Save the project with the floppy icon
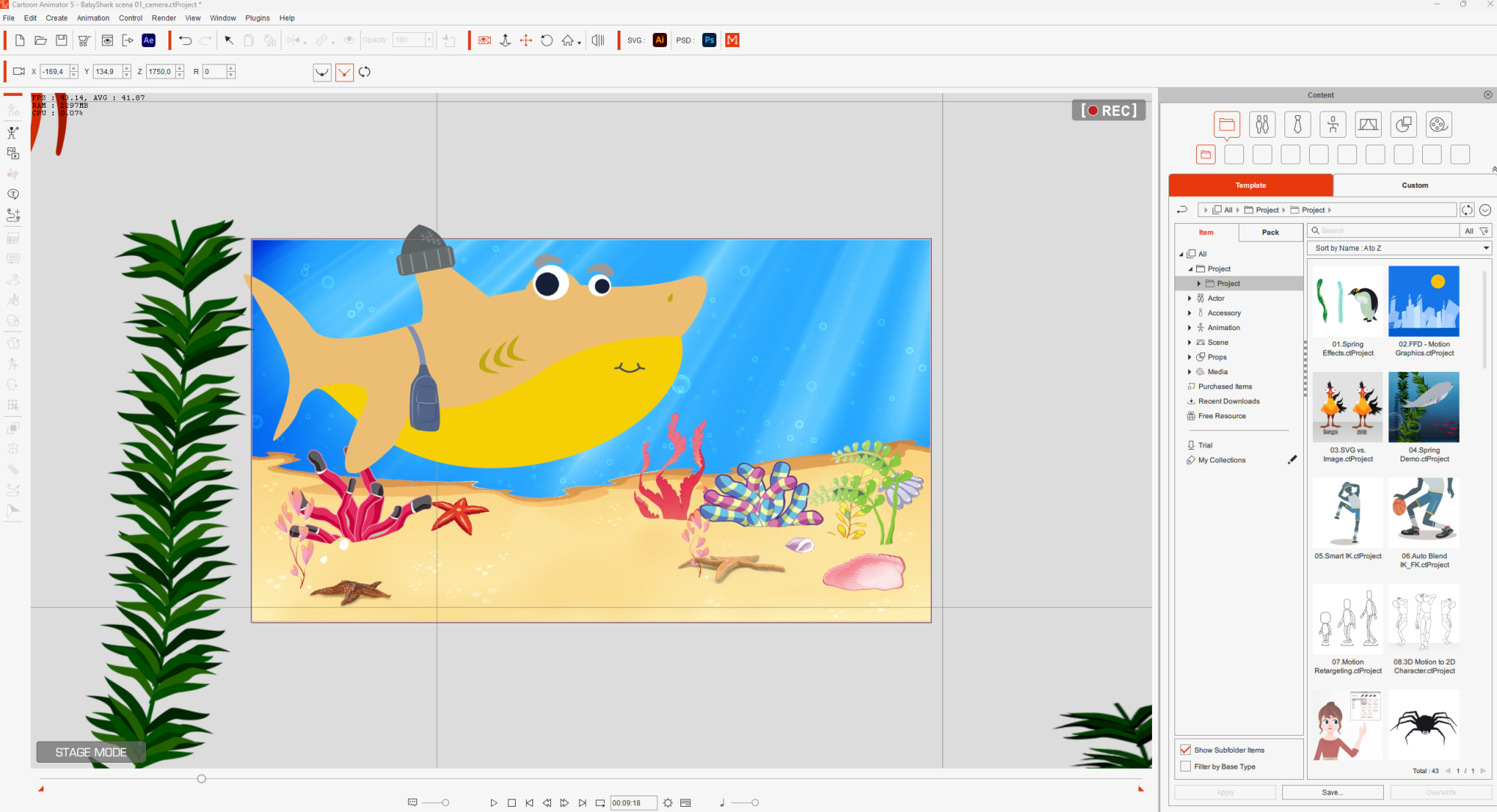1497x812 pixels. (x=61, y=40)
